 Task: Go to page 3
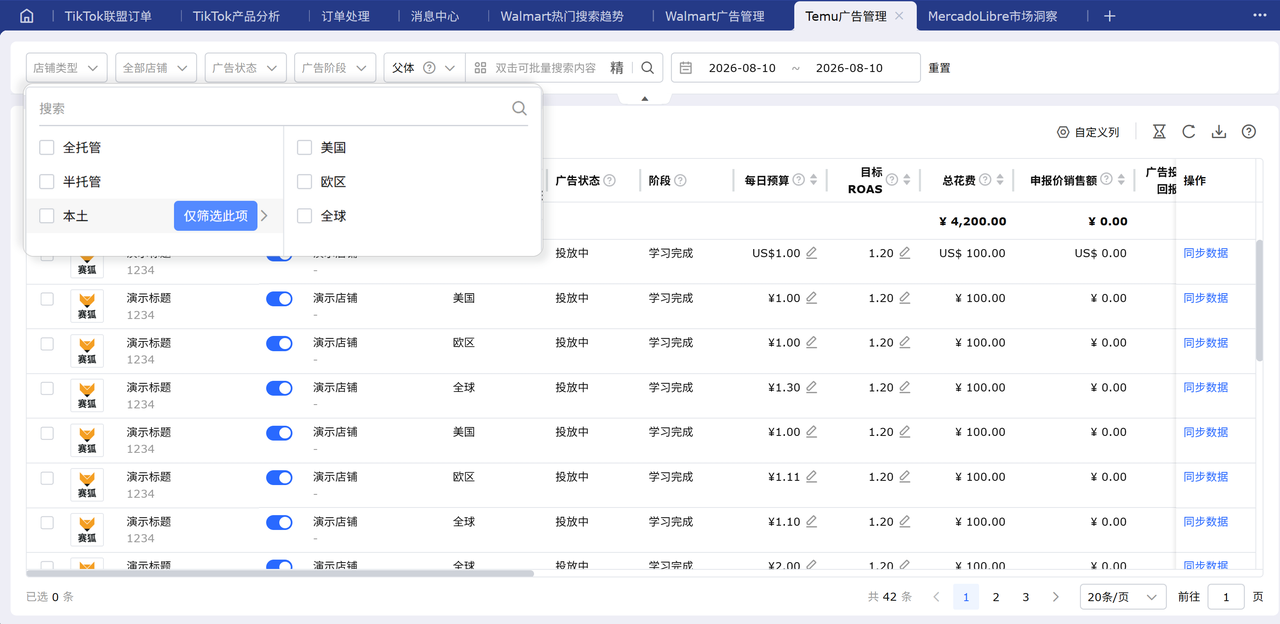[1025, 597]
